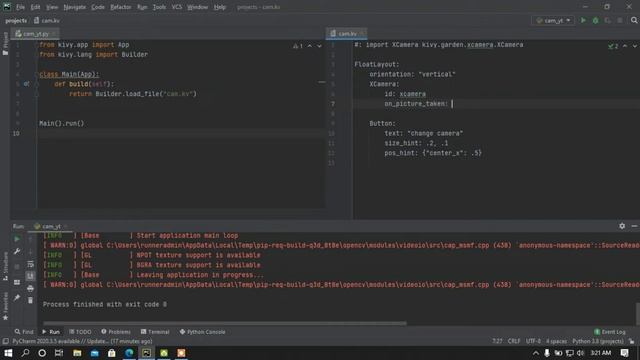Open Search Everywhere magnifier icon
This screenshot has height=360, width=640.
tap(634, 20)
